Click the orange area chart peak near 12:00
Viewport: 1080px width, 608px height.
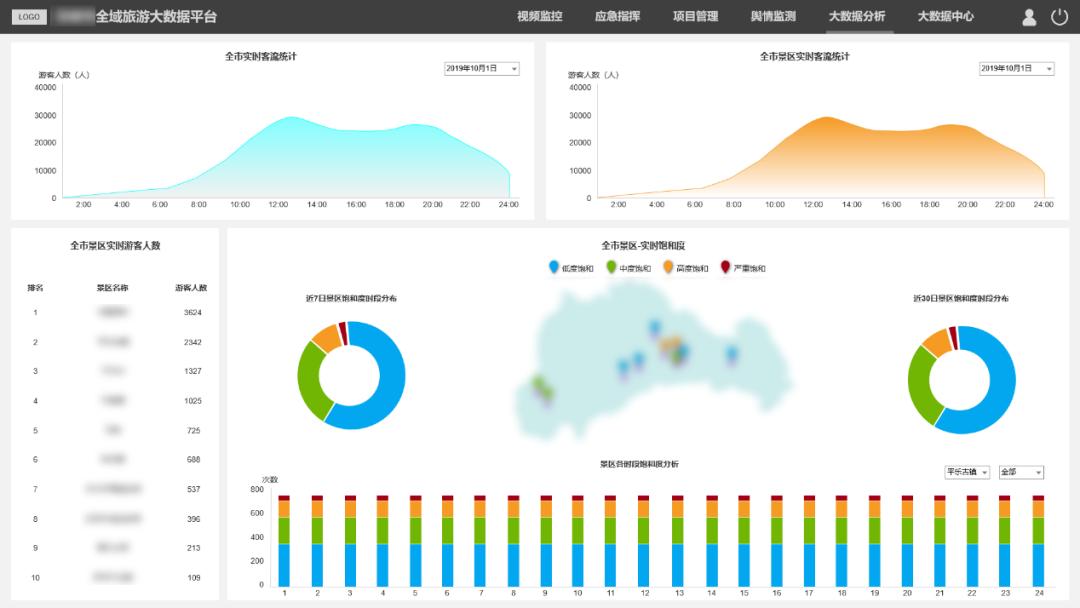pyautogui.click(x=825, y=118)
